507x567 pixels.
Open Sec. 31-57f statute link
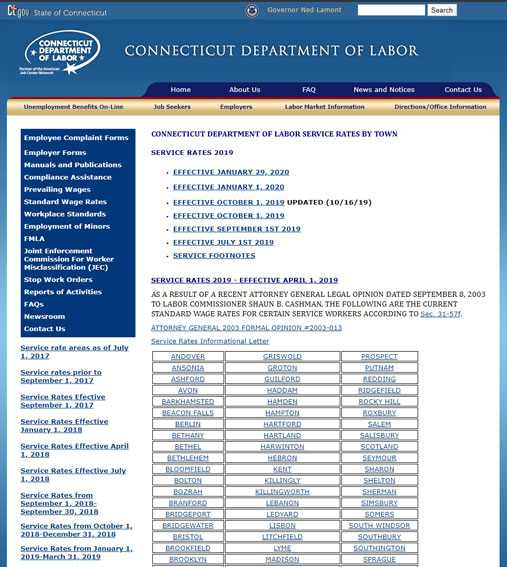click(440, 314)
